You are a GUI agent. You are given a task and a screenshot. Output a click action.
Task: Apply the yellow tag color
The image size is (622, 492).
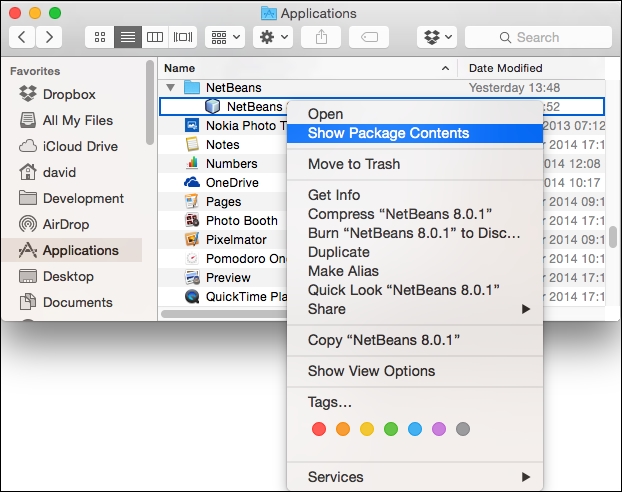click(x=367, y=429)
